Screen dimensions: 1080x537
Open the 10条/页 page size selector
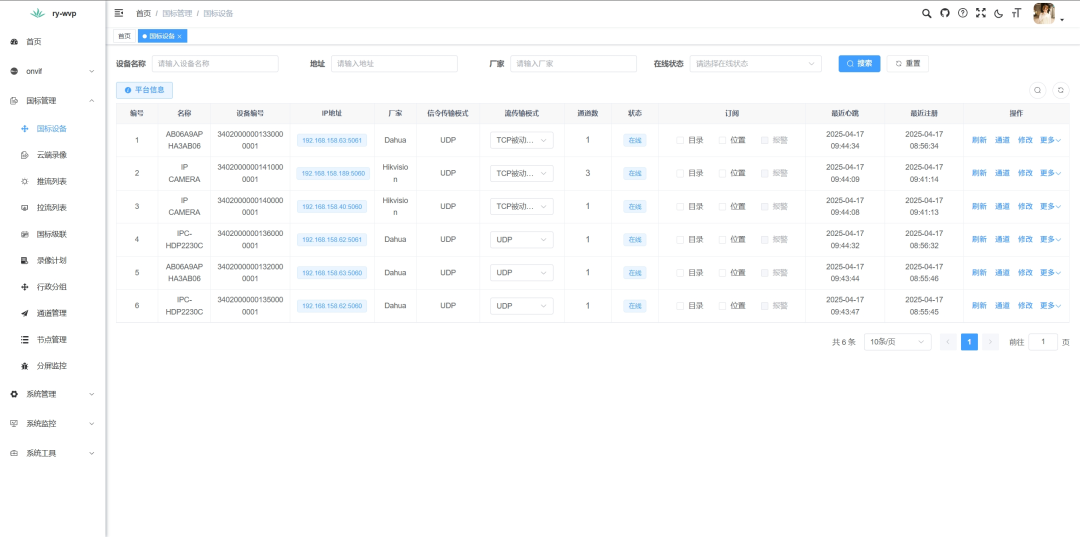tap(896, 342)
